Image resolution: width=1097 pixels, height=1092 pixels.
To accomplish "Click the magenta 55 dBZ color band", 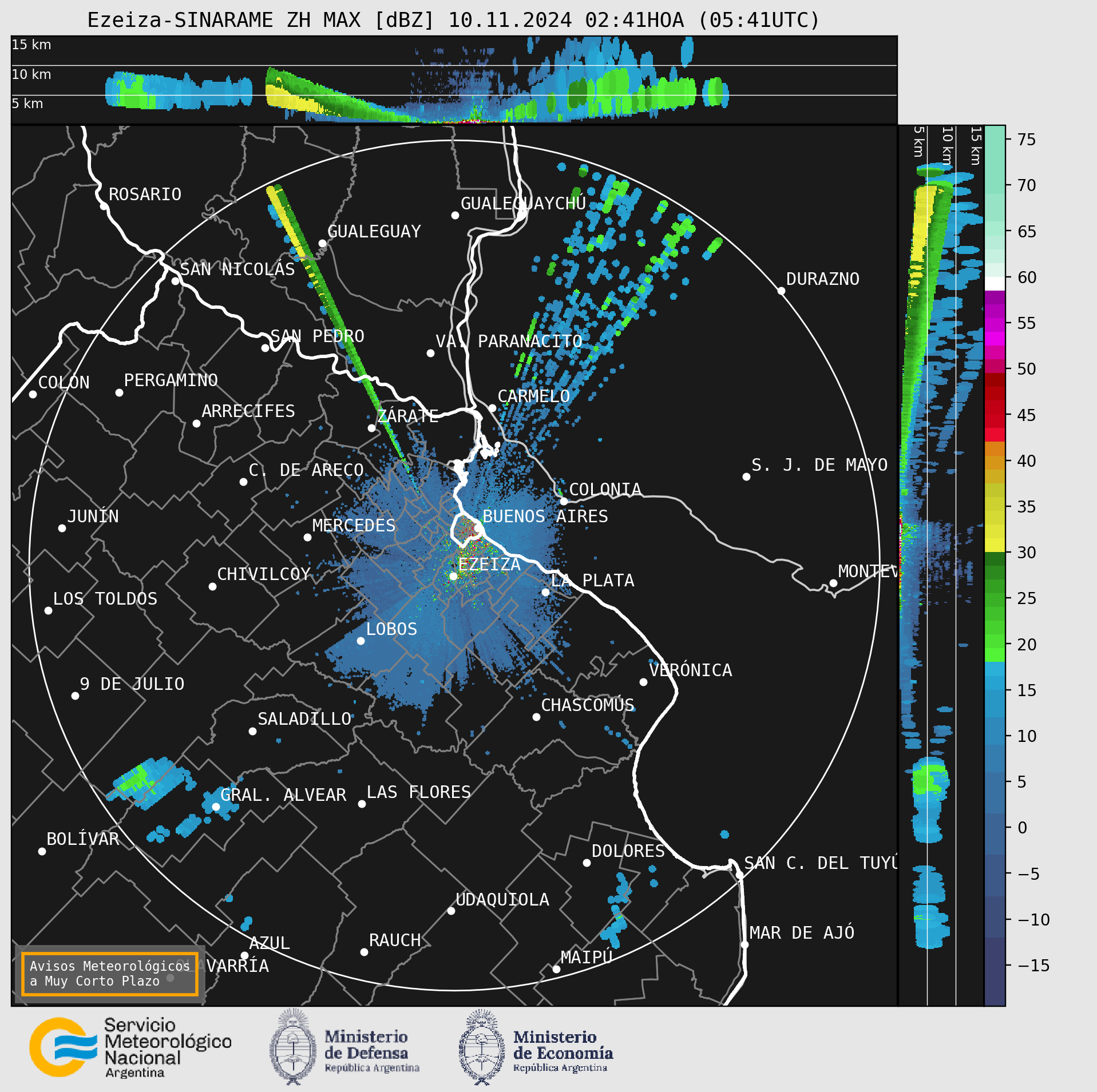I will coord(995,326).
